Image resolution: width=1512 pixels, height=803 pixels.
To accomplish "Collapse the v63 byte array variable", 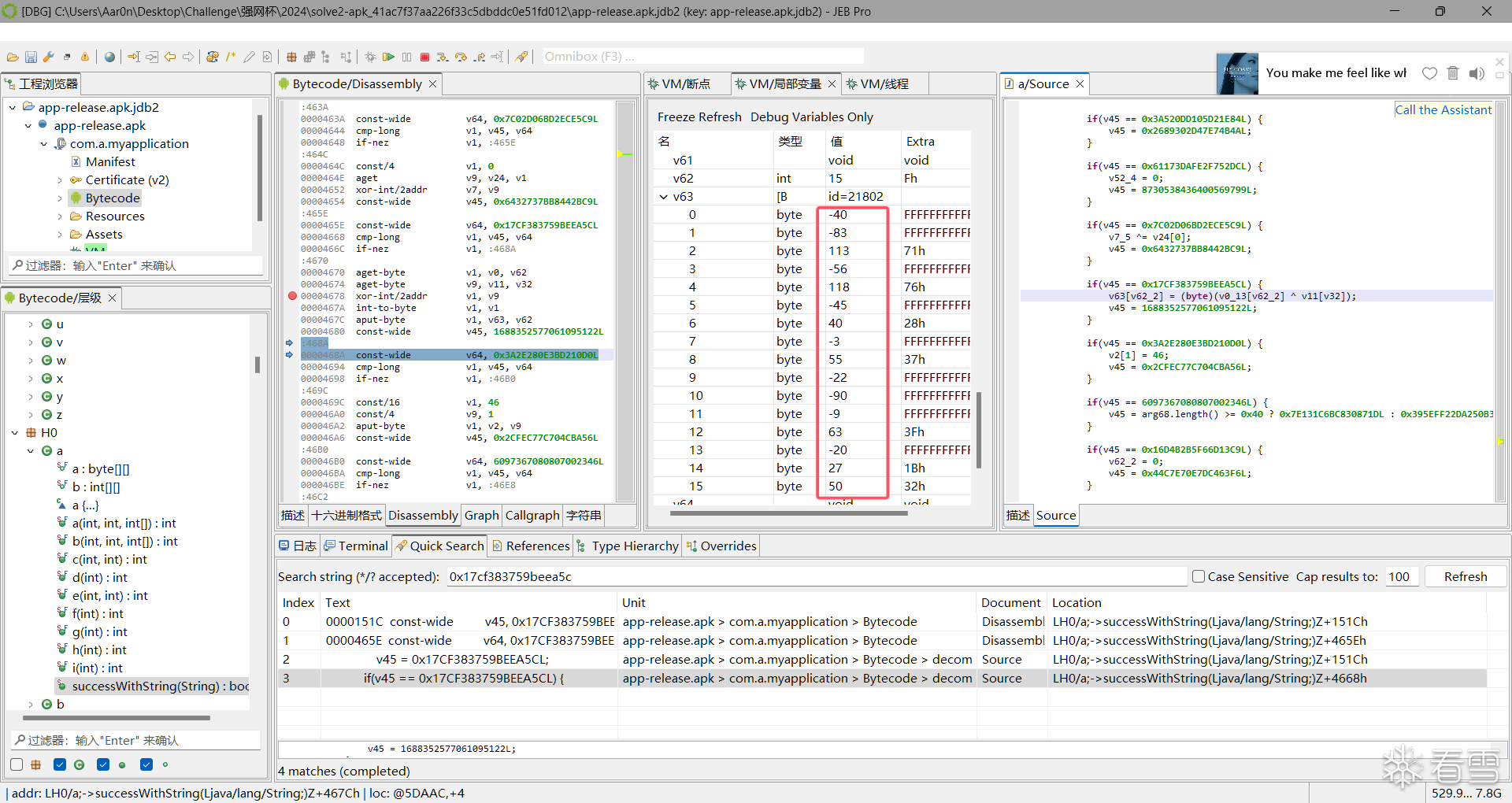I will 664,197.
